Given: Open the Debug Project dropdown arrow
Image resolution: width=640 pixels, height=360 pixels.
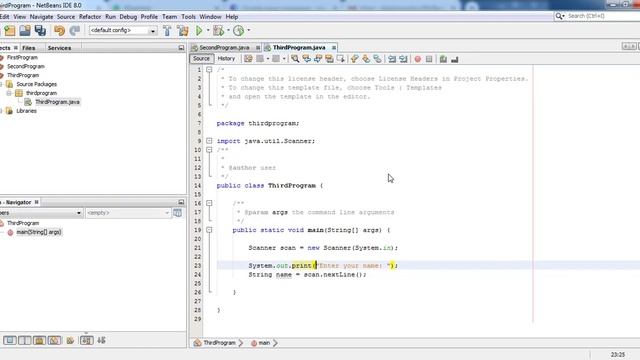Looking at the screenshot, I should click(228, 30).
